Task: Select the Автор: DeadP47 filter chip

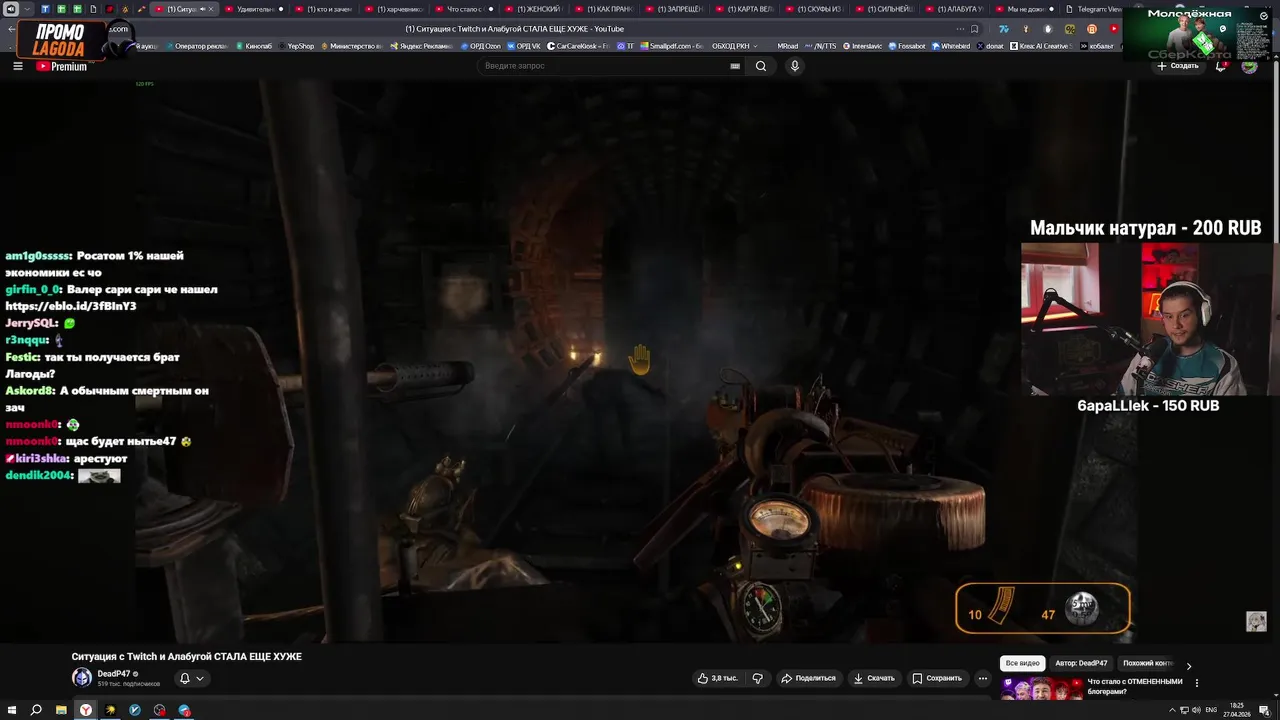Action: 1081,663
